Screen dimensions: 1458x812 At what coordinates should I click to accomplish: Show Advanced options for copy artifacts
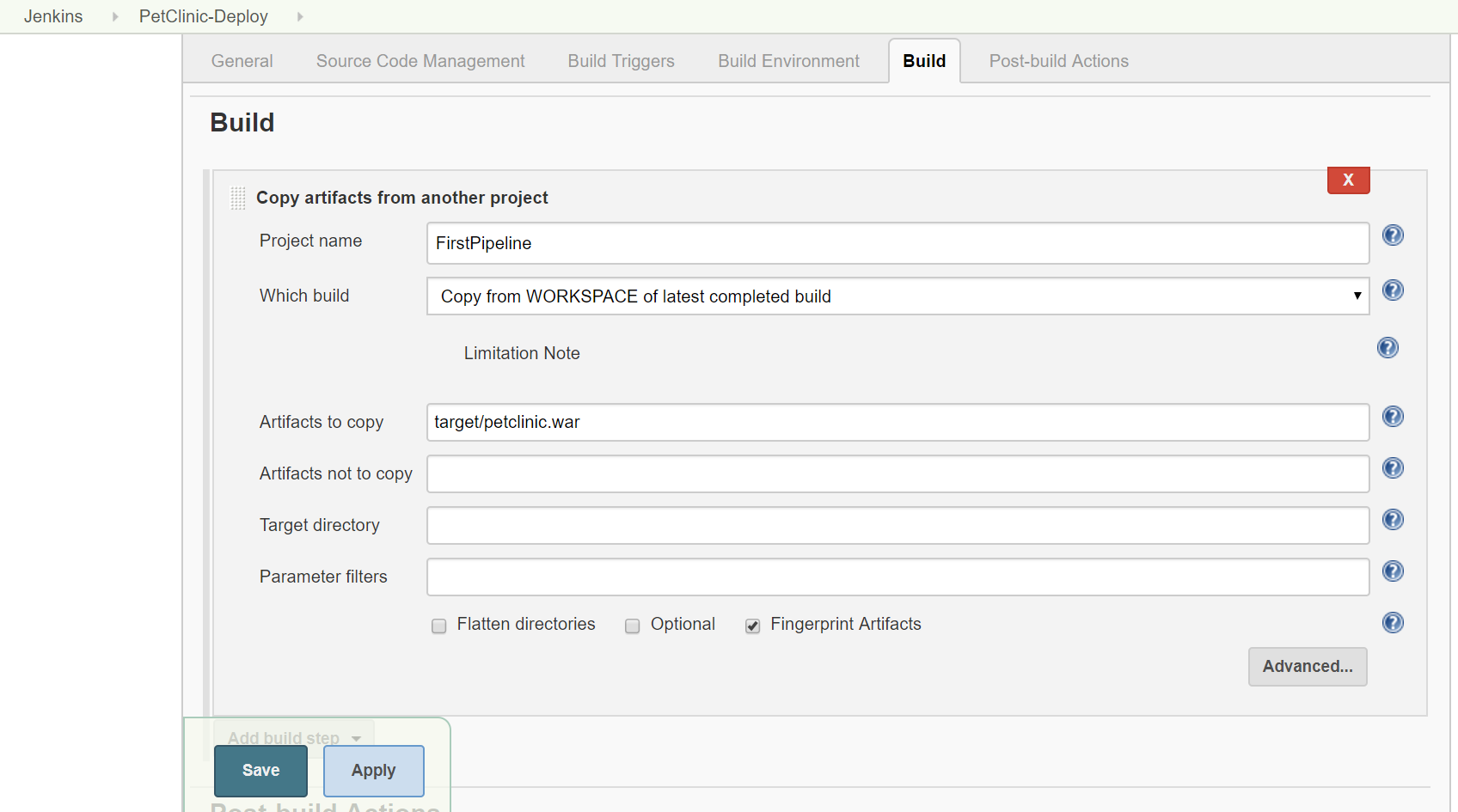coord(1308,667)
